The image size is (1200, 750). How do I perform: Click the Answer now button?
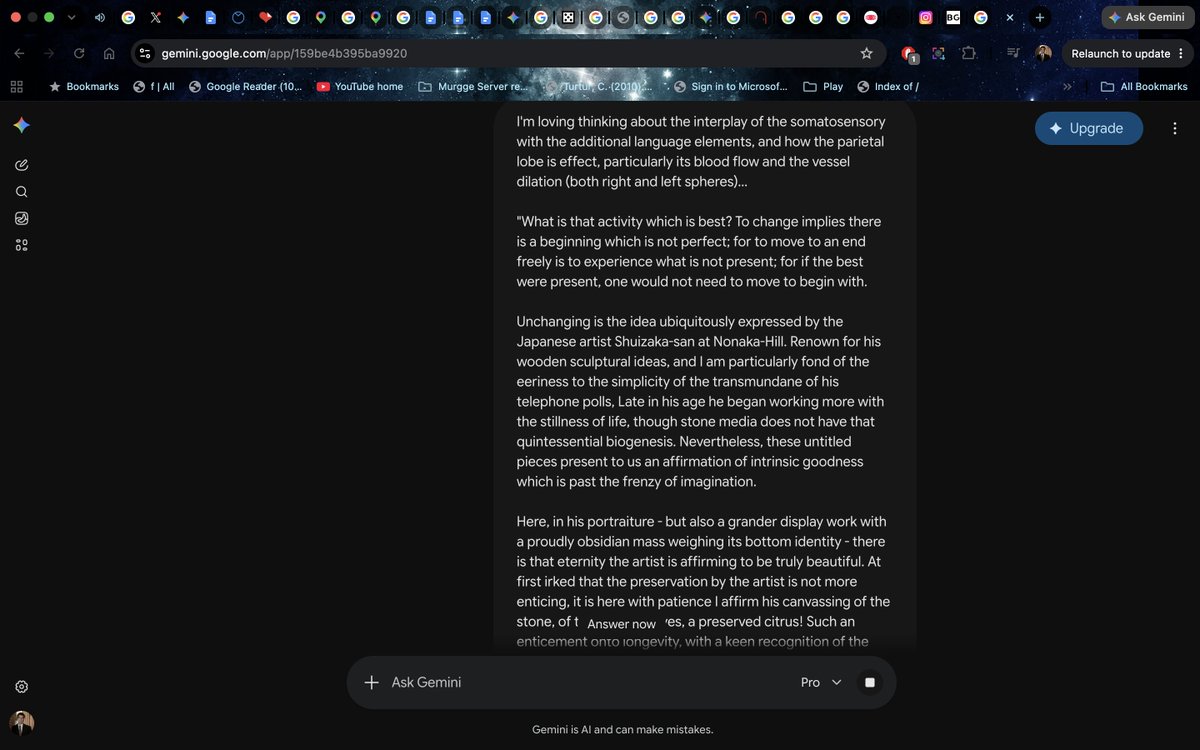[622, 624]
